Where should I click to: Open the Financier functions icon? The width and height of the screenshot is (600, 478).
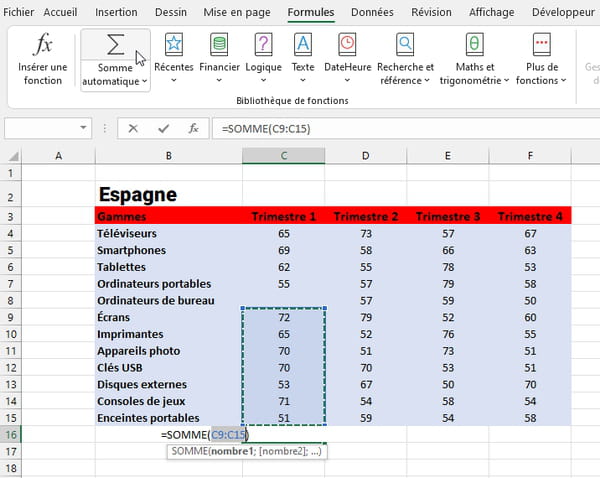[x=219, y=44]
